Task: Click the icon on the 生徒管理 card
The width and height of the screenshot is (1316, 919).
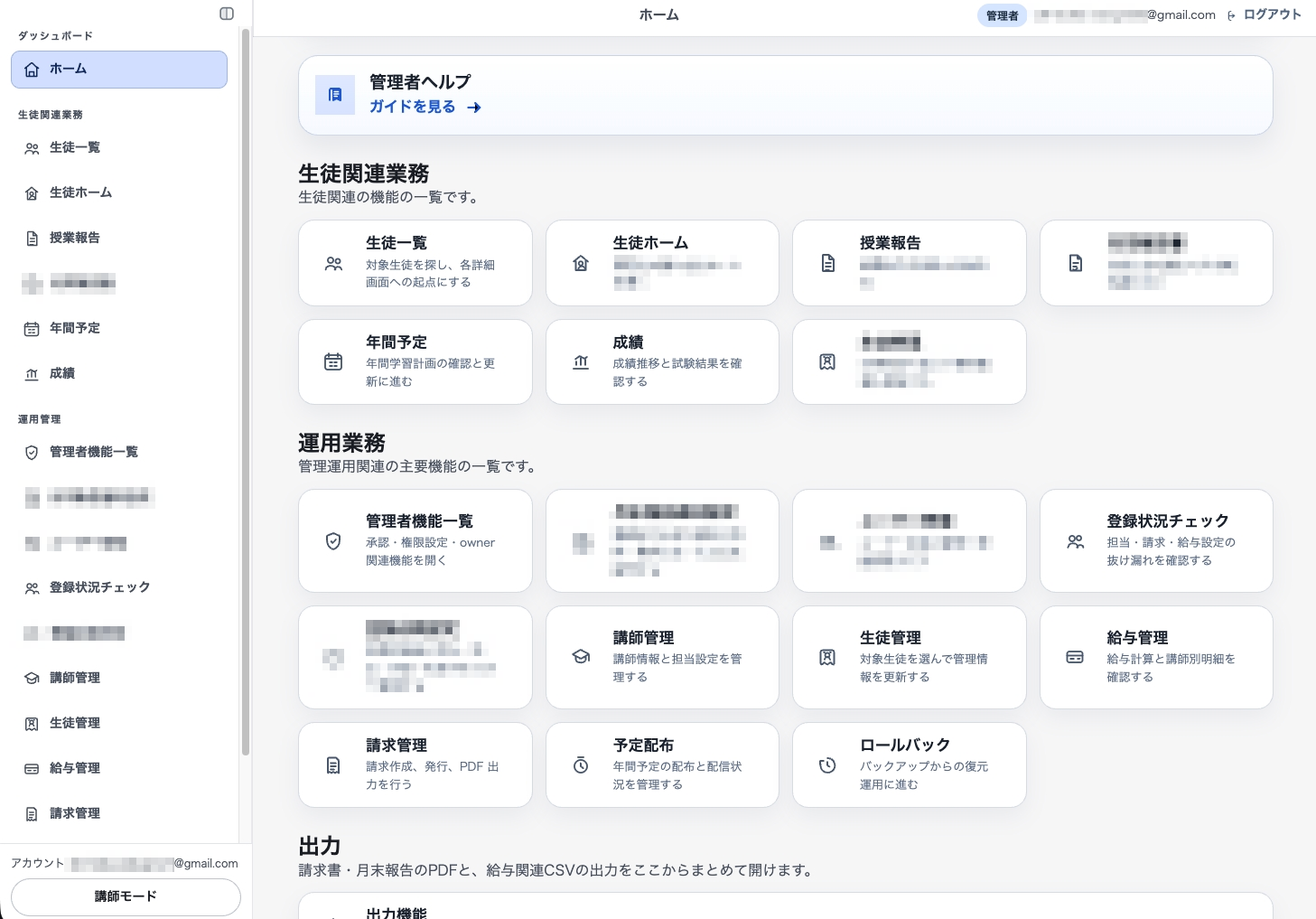Action: pyautogui.click(x=827, y=657)
